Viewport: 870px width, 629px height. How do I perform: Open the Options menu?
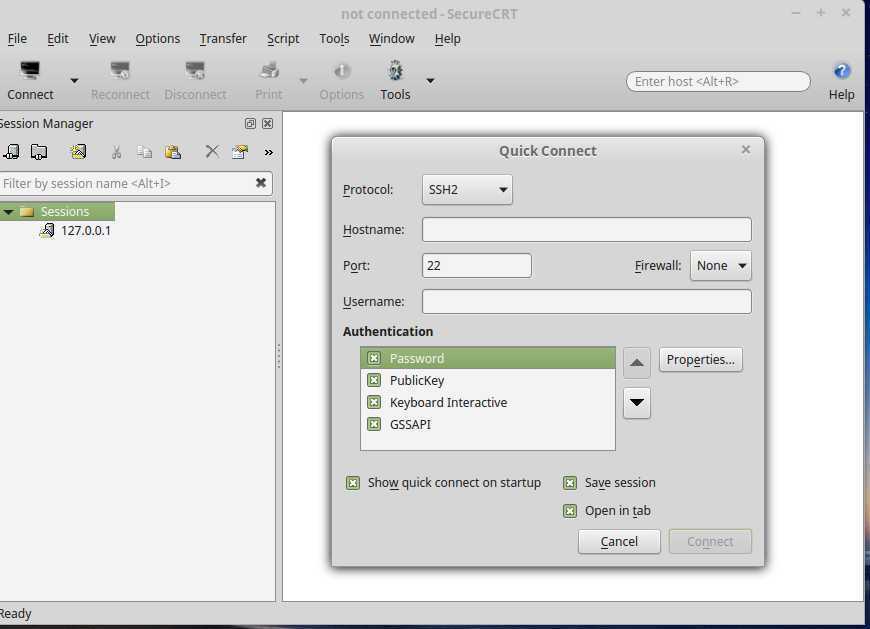[x=158, y=39]
